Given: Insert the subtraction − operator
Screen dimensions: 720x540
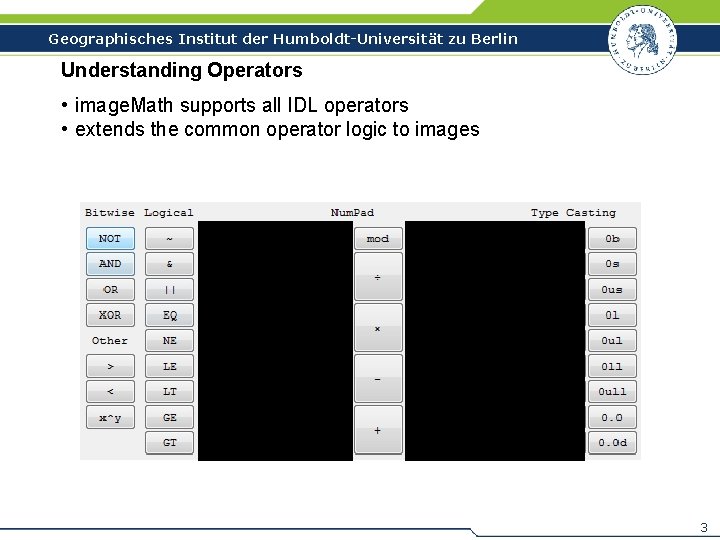Looking at the screenshot, I should pos(378,379).
